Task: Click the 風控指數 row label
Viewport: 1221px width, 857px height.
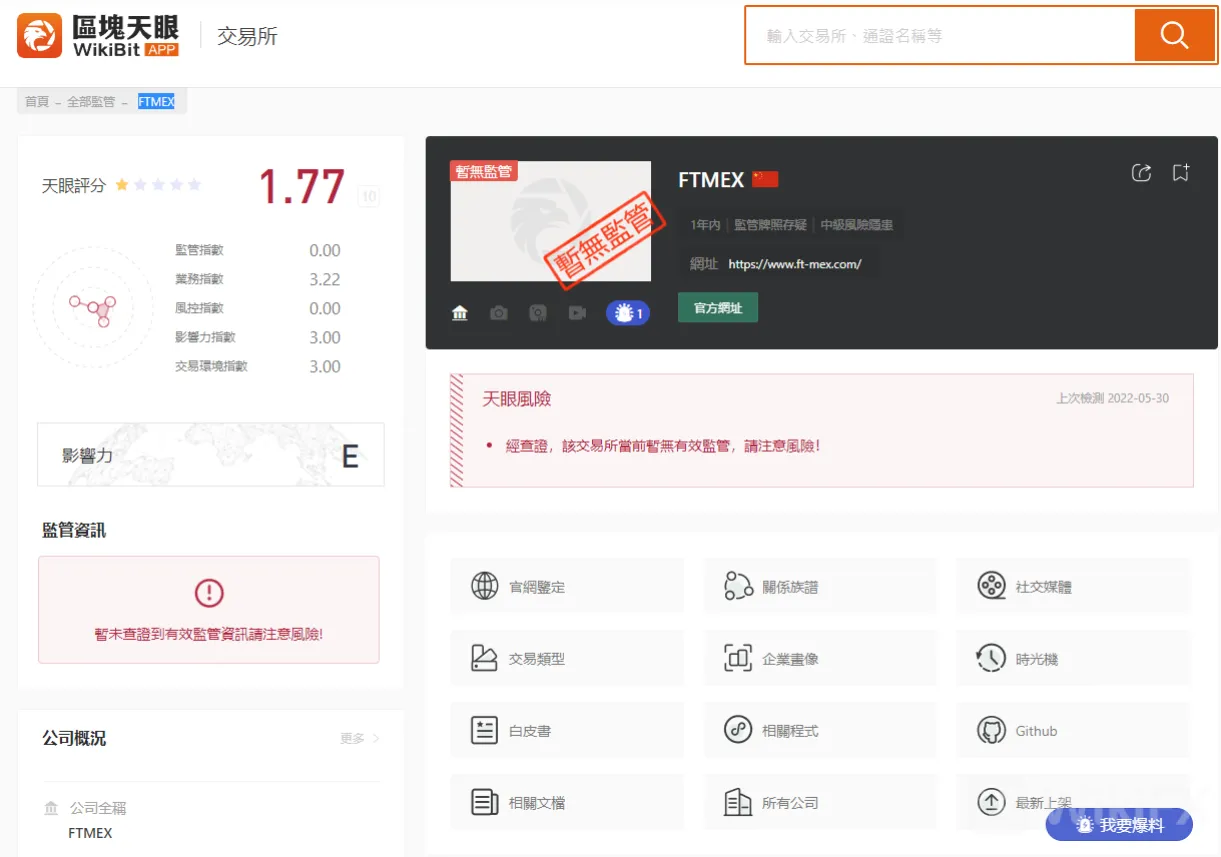Action: point(200,308)
